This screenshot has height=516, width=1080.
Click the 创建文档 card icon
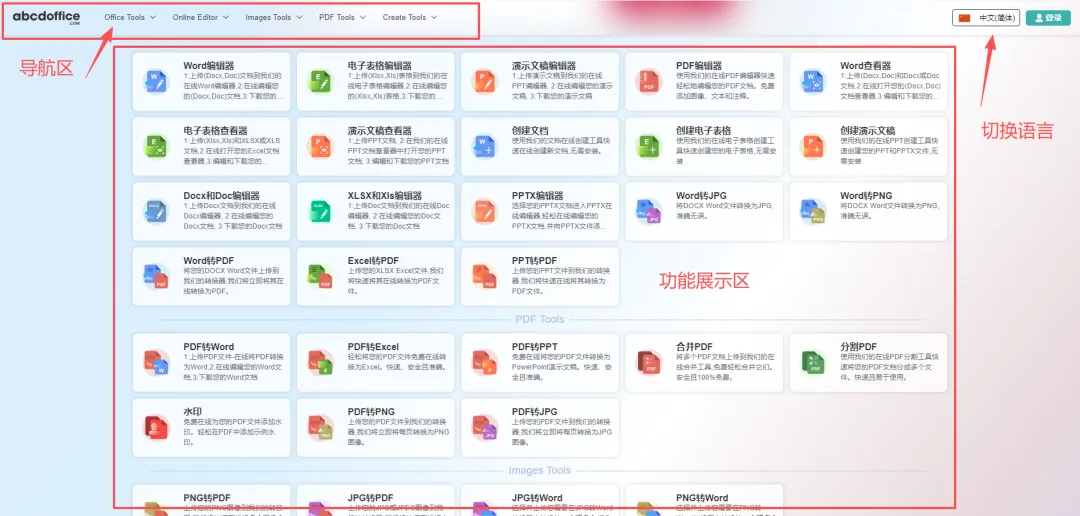click(484, 146)
